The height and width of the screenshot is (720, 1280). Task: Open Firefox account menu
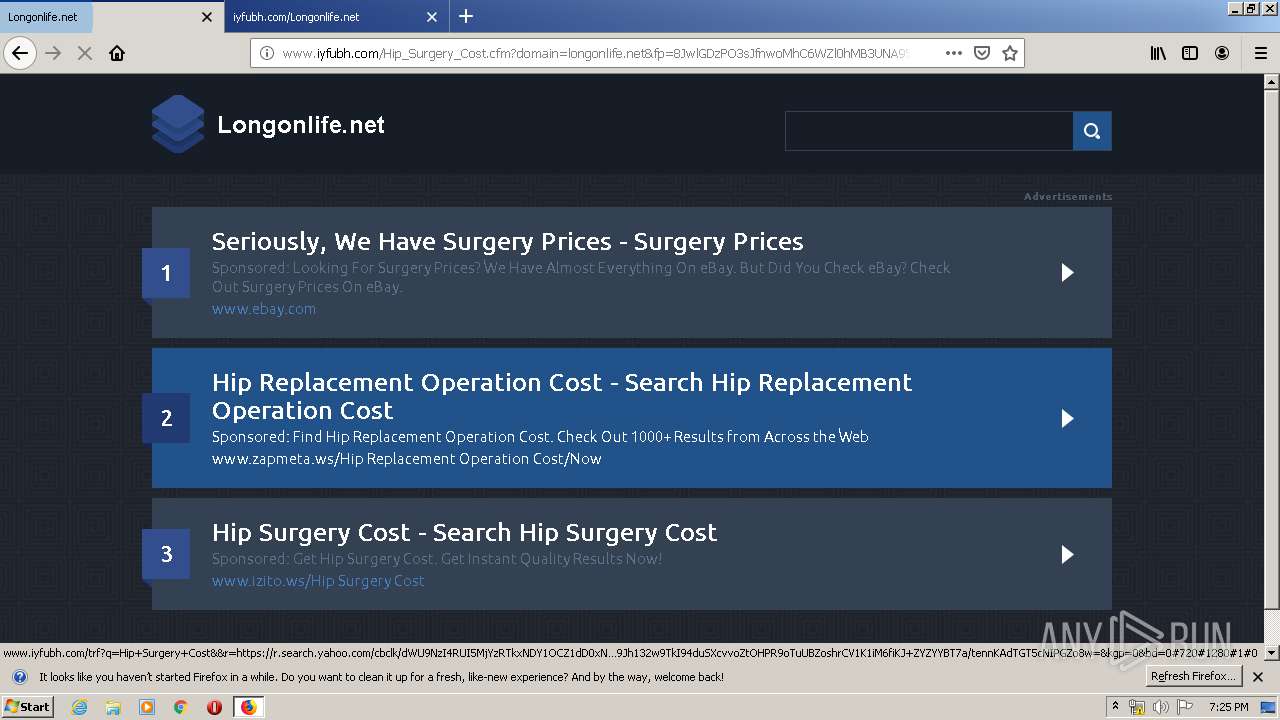[1222, 53]
